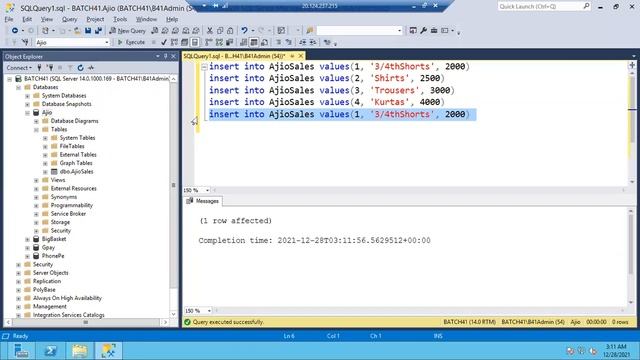This screenshot has width=640, height=360.
Task: Open PowerShell from the Windows taskbar
Action: (x=51, y=351)
